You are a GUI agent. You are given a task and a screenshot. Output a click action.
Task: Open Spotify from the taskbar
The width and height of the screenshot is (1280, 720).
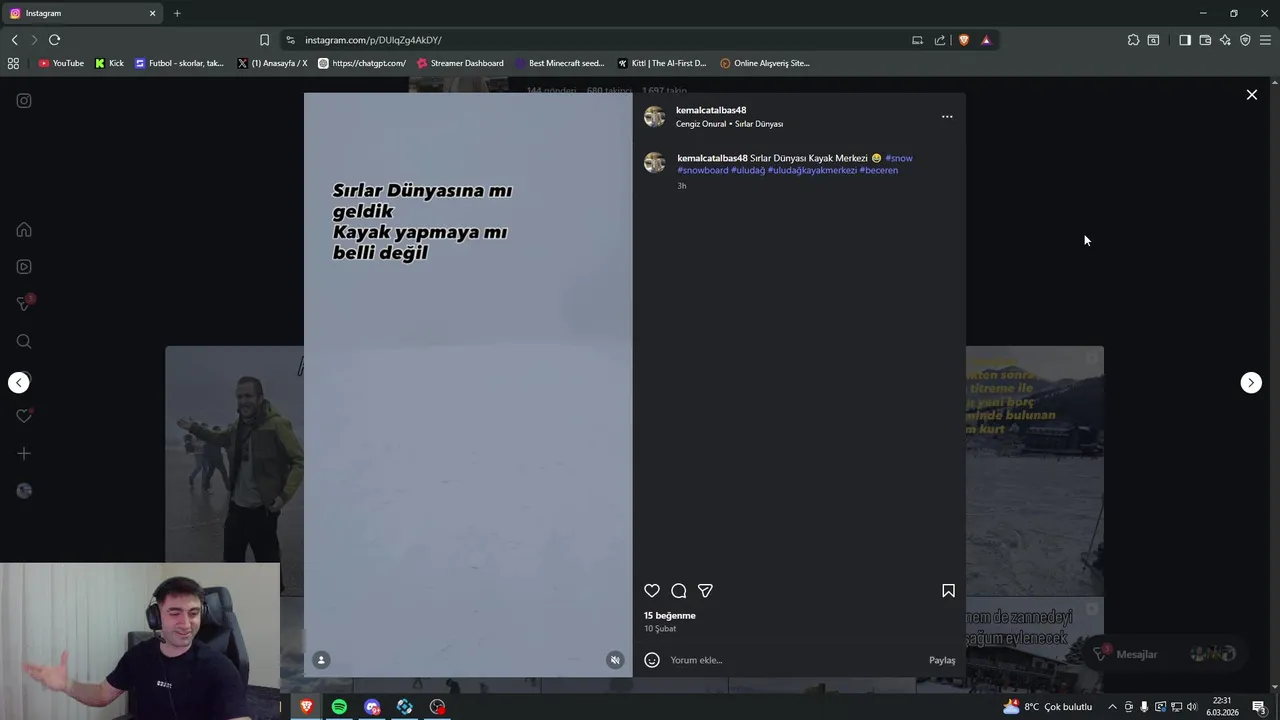pyautogui.click(x=339, y=707)
